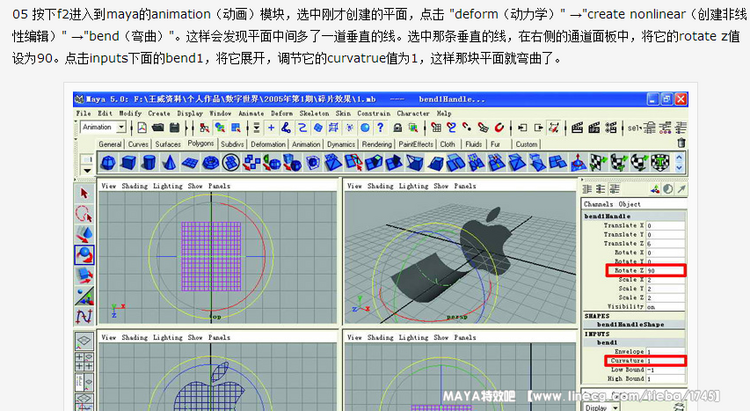
Task: Click the IPR render clapperboard icon
Action: coord(594,128)
